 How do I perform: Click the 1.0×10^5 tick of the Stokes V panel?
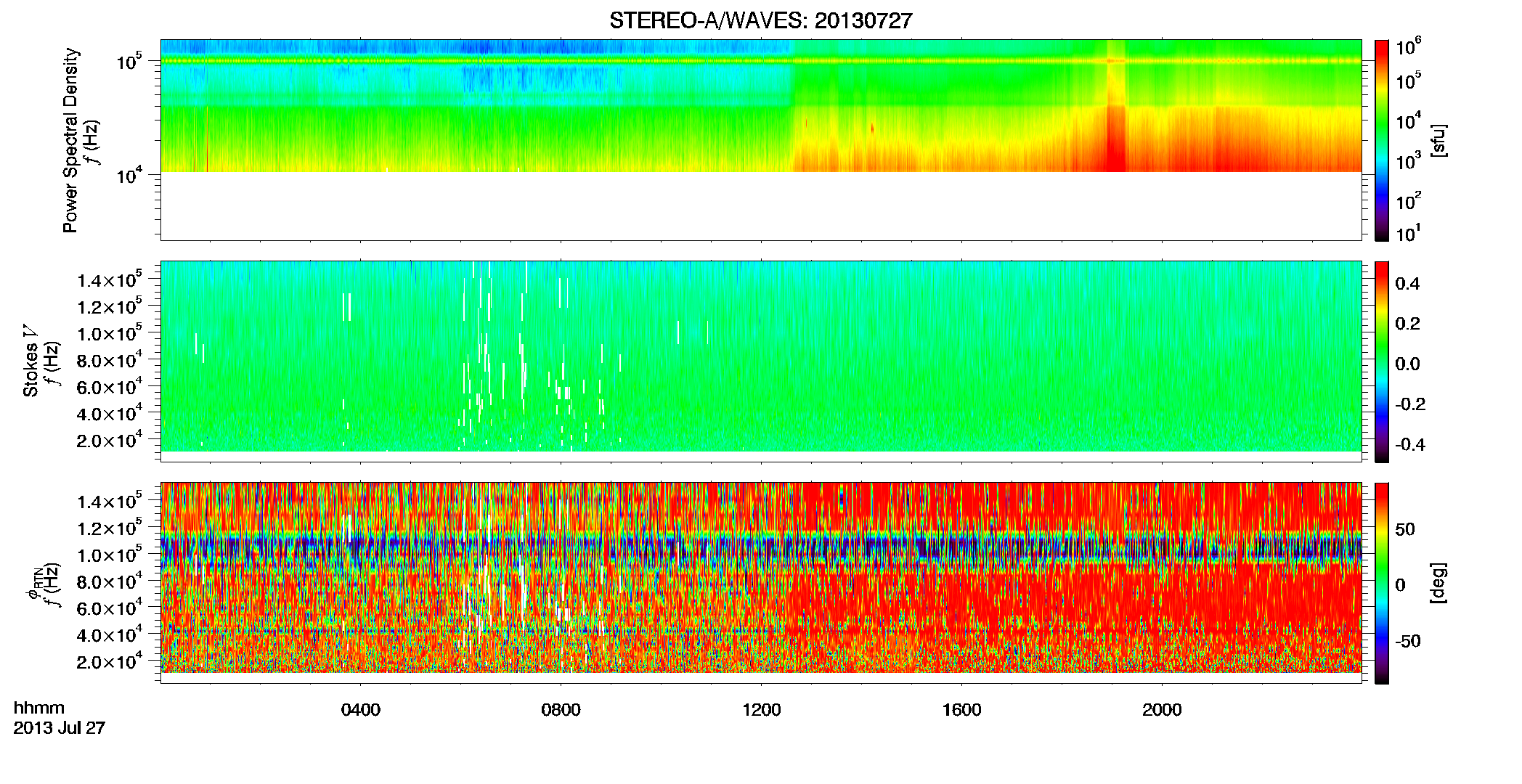coord(108,333)
